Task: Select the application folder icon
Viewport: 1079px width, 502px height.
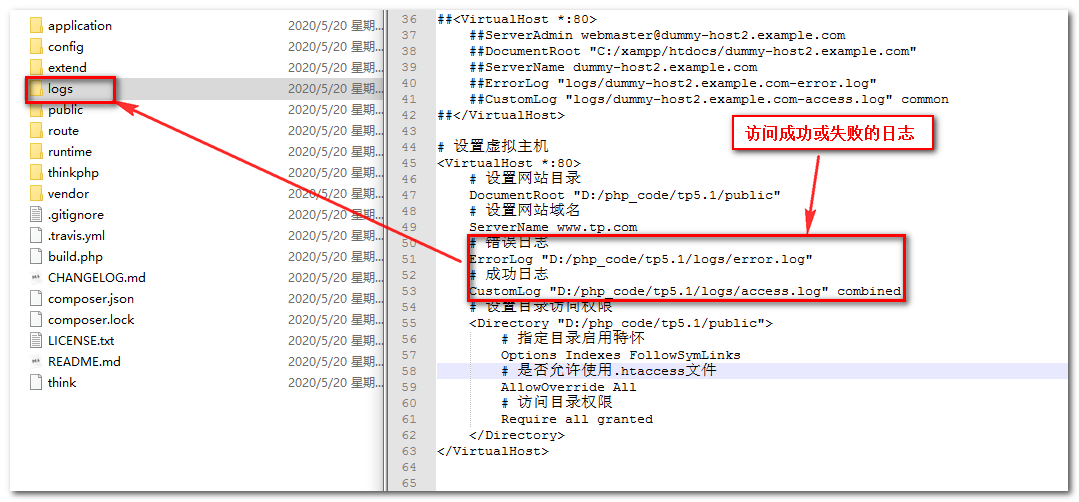Action: point(36,25)
